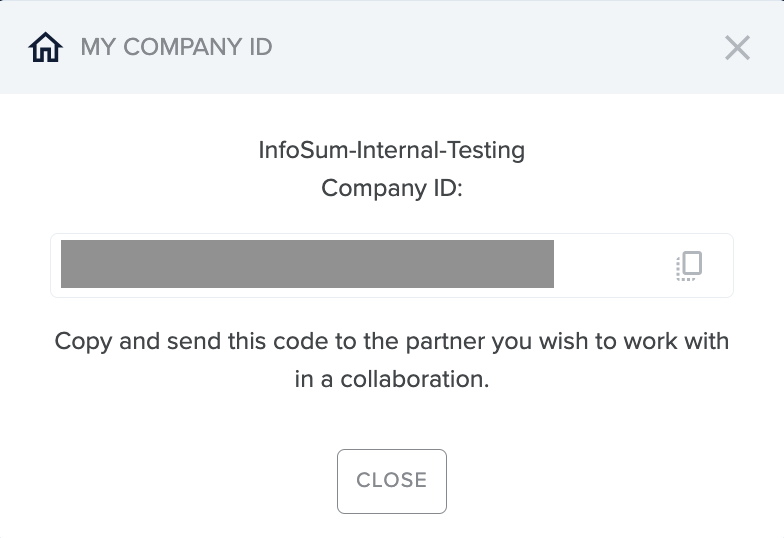This screenshot has height=538, width=784.
Task: Click the greyed-out company ID value
Action: pyautogui.click(x=307, y=264)
